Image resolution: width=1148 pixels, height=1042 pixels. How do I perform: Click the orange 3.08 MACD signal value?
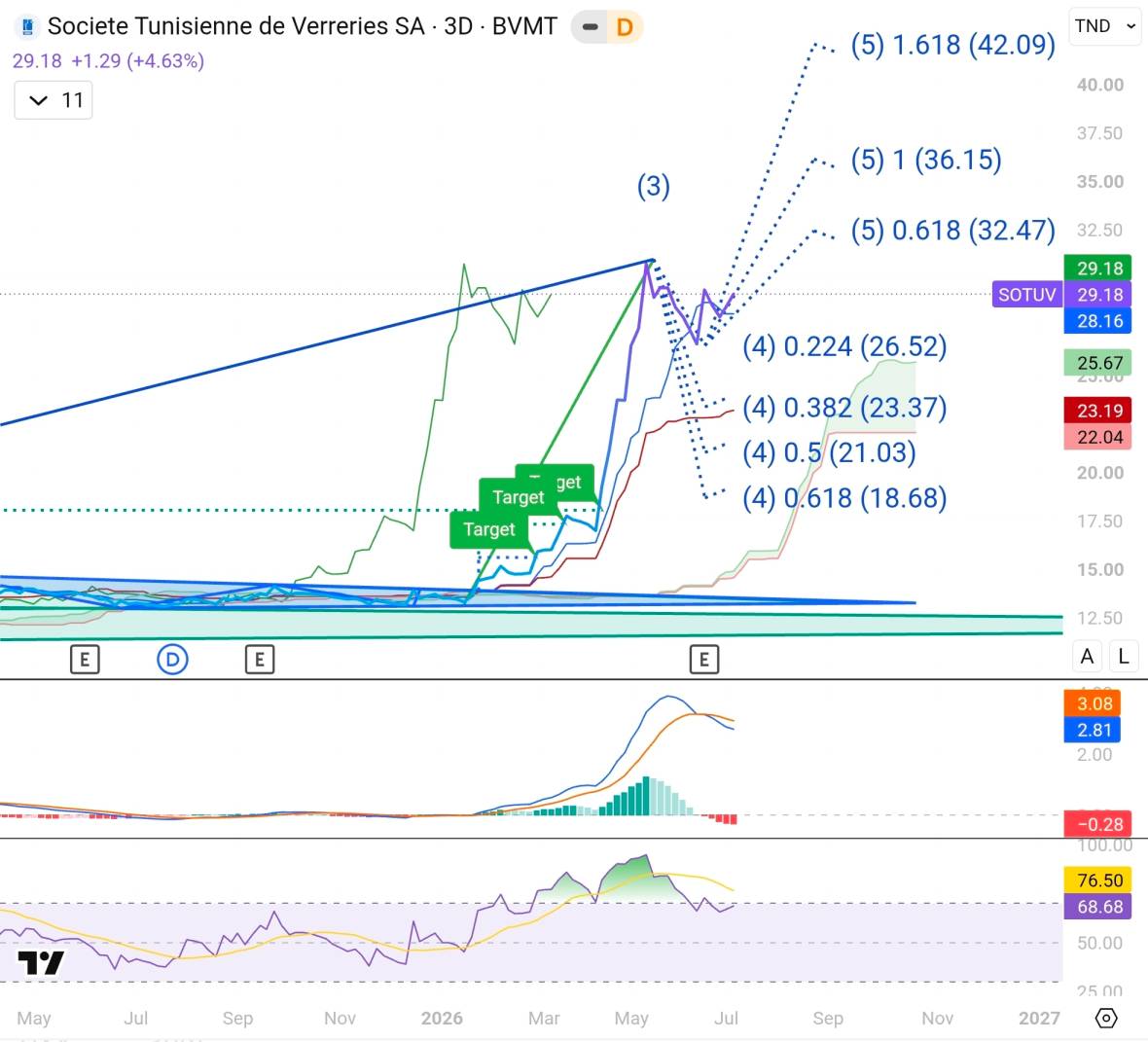click(x=1092, y=703)
